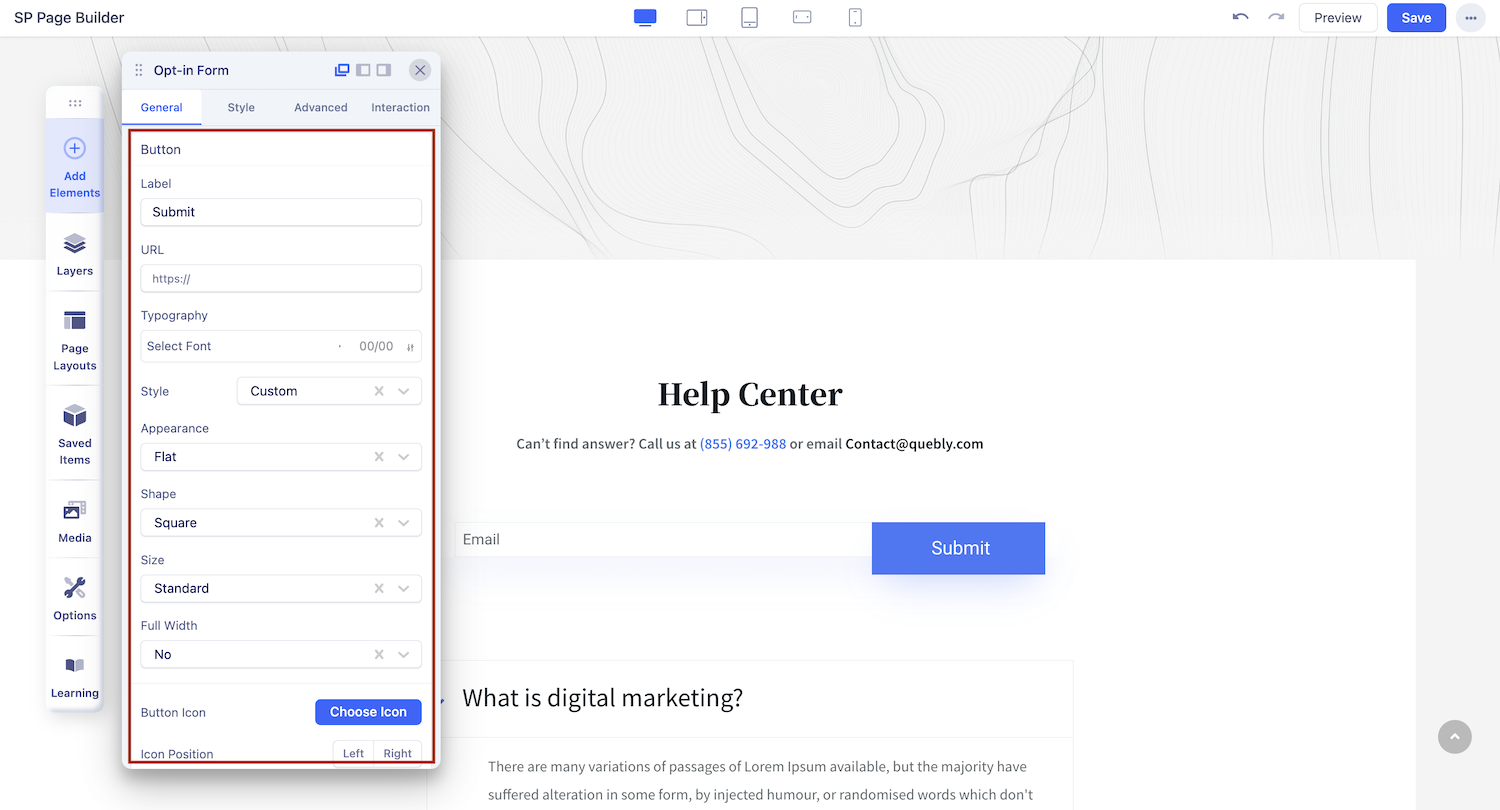Open the Saved Items library
Viewport: 1500px width, 810px height.
click(x=75, y=433)
